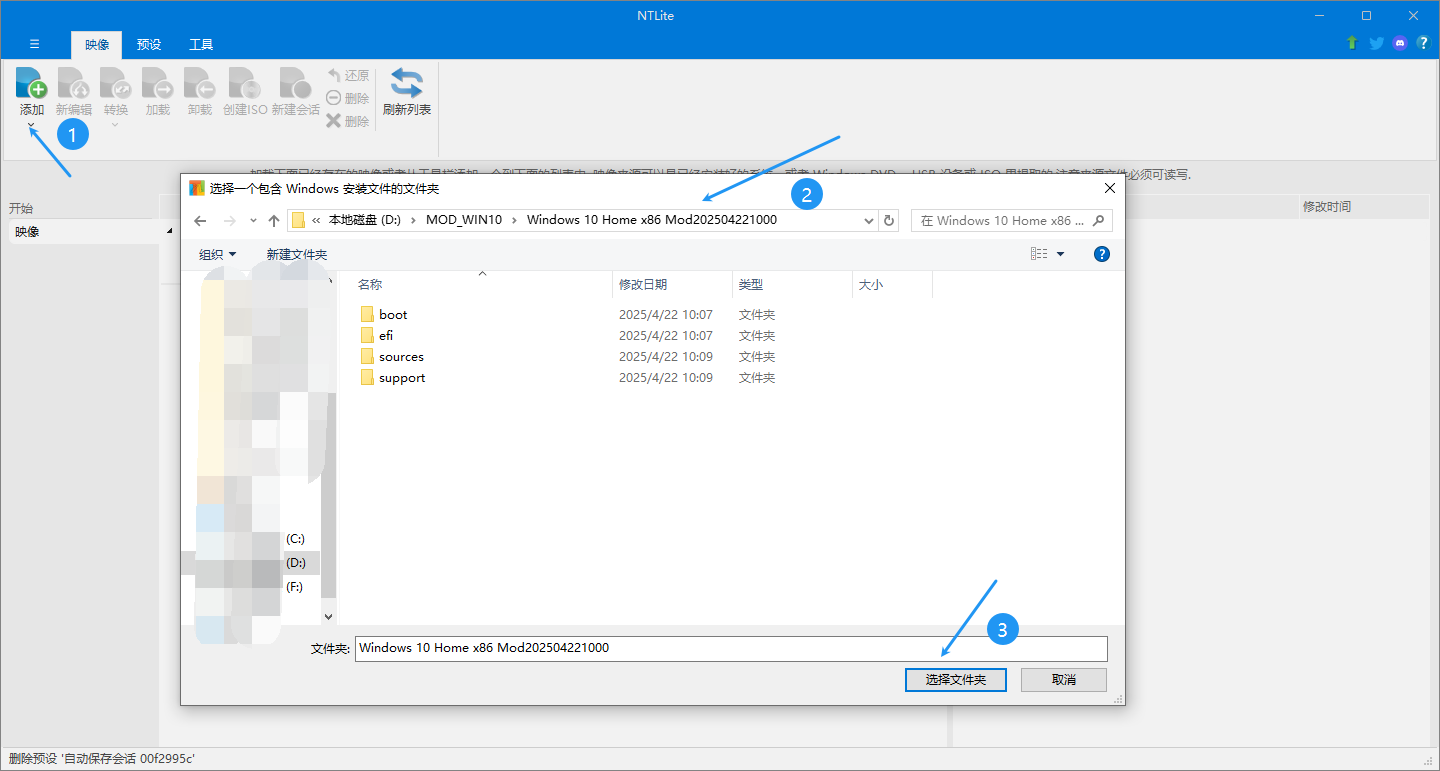Click the Up one level arrow
Image resolution: width=1440 pixels, height=771 pixels.
[x=274, y=220]
